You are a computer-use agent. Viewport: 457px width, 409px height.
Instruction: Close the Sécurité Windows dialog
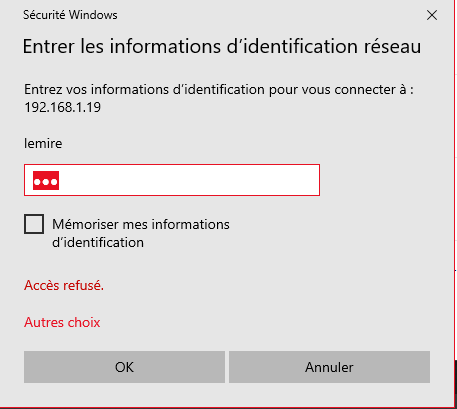pyautogui.click(x=432, y=15)
